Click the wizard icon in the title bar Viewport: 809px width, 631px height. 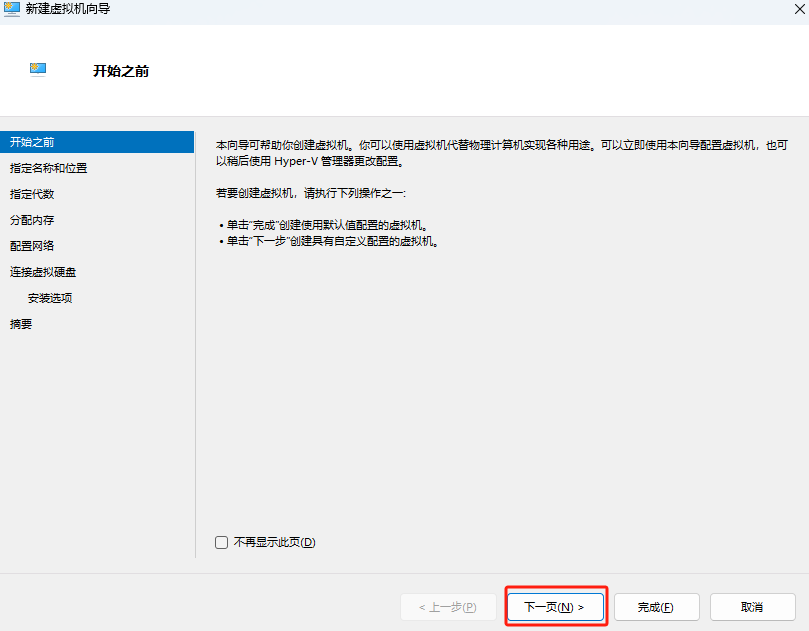(12, 9)
